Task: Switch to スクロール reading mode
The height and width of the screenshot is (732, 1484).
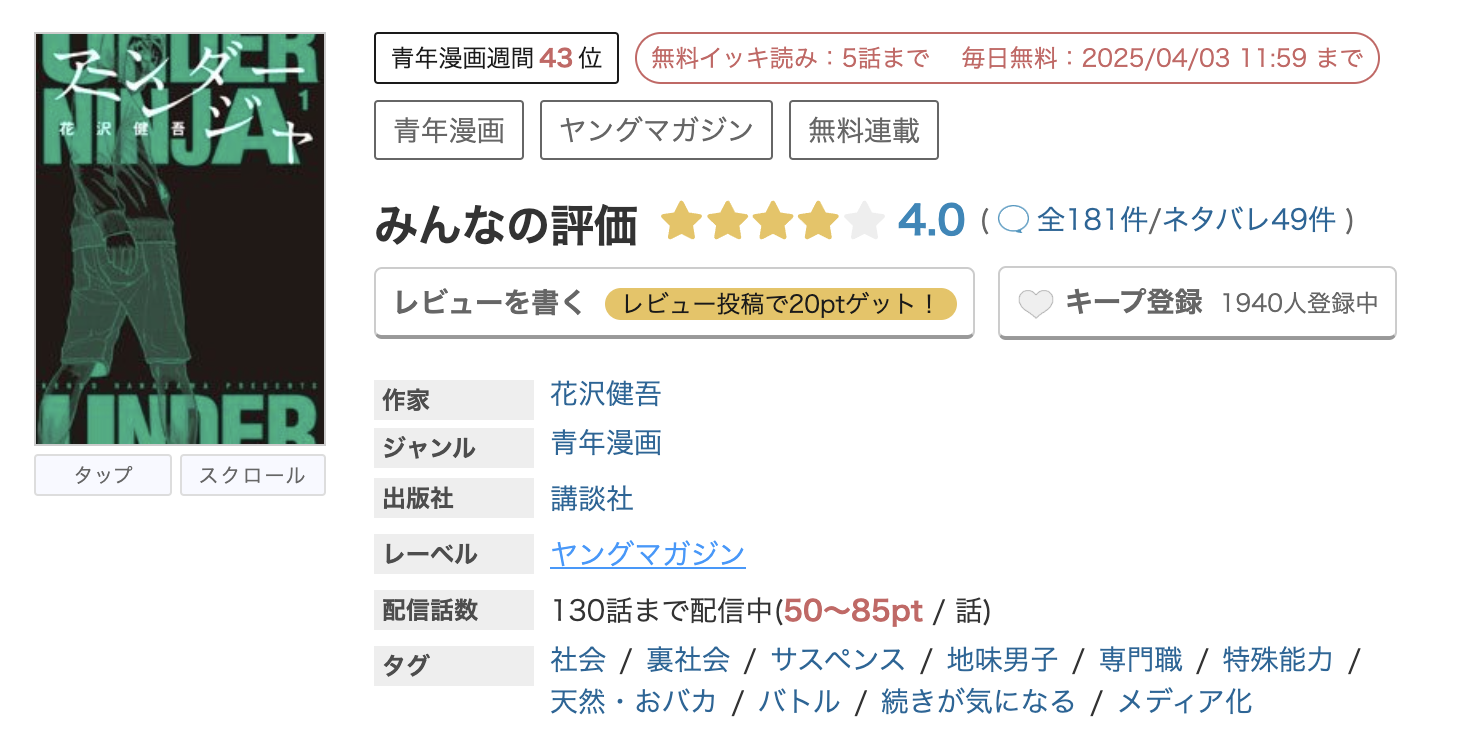Action: [252, 475]
